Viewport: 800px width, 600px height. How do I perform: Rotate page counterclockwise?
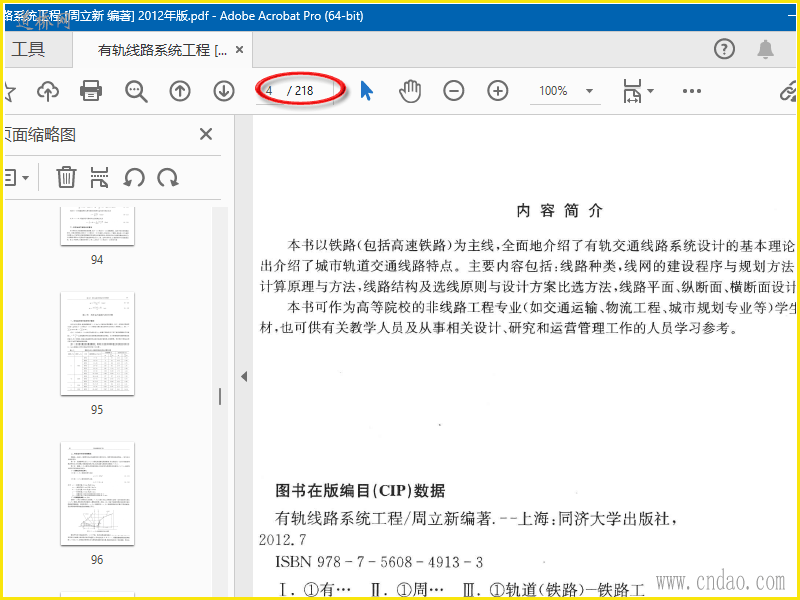click(134, 178)
